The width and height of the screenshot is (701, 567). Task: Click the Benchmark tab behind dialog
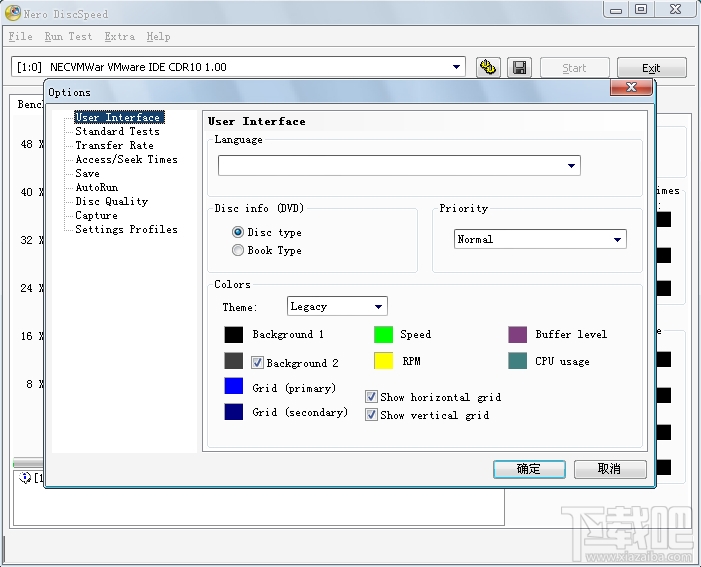click(x=29, y=104)
